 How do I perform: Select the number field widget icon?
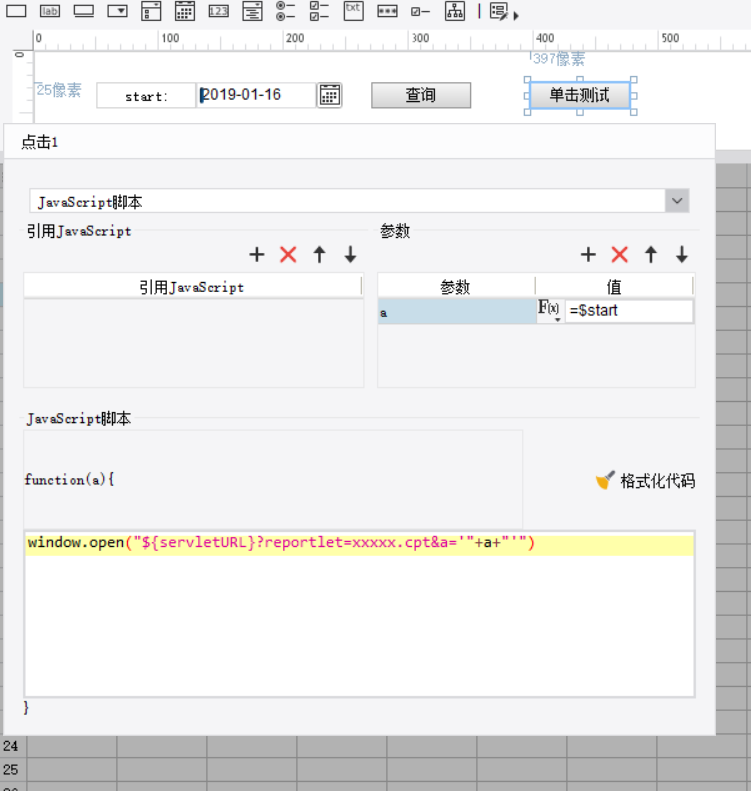click(218, 11)
